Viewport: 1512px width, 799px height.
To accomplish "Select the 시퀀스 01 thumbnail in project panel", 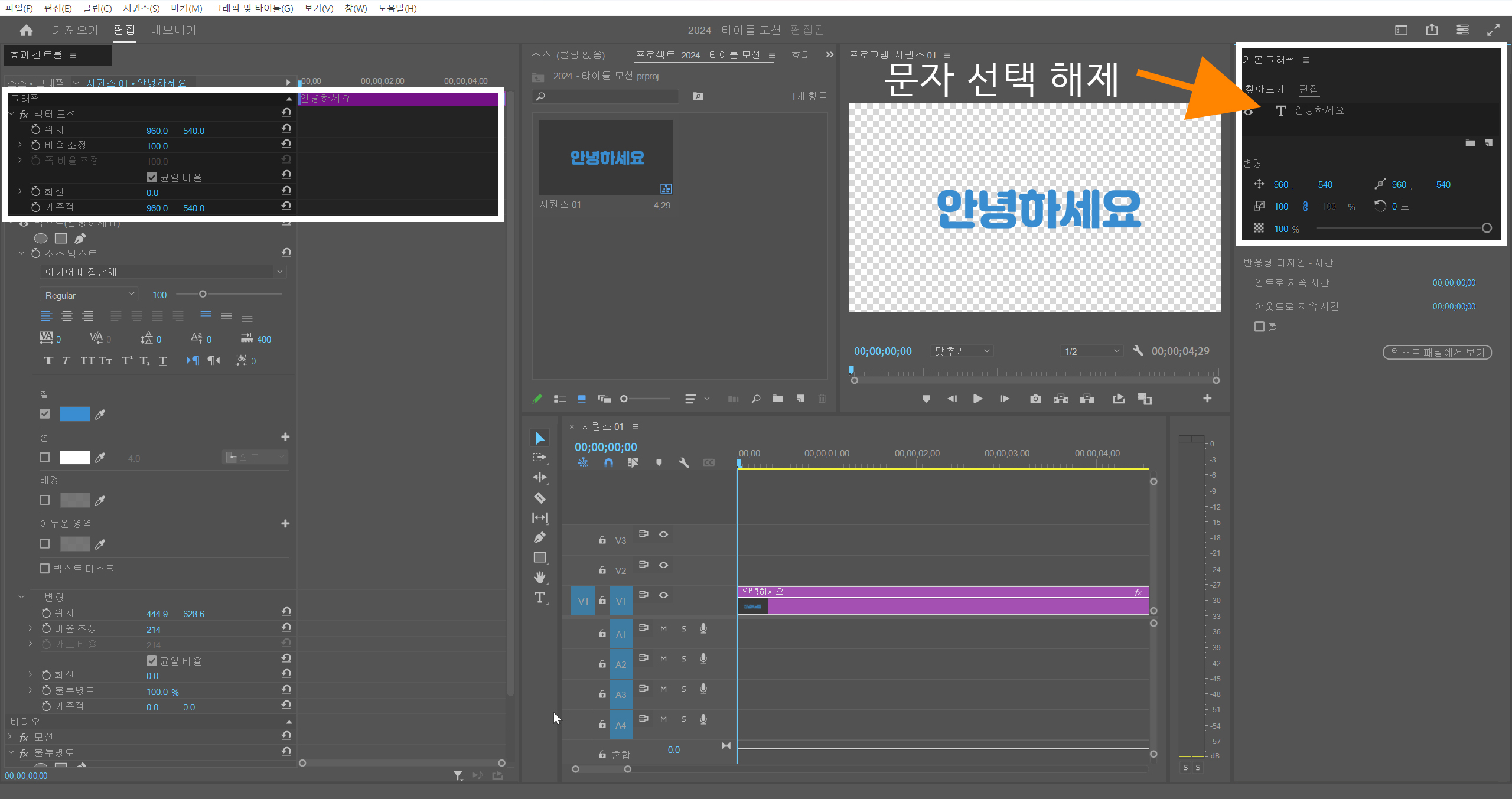I will [x=605, y=158].
